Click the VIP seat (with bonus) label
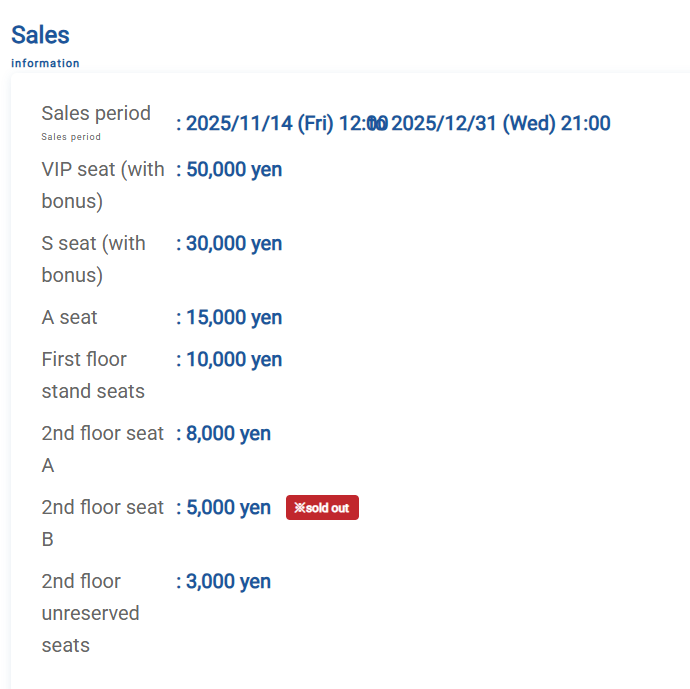 click(102, 185)
